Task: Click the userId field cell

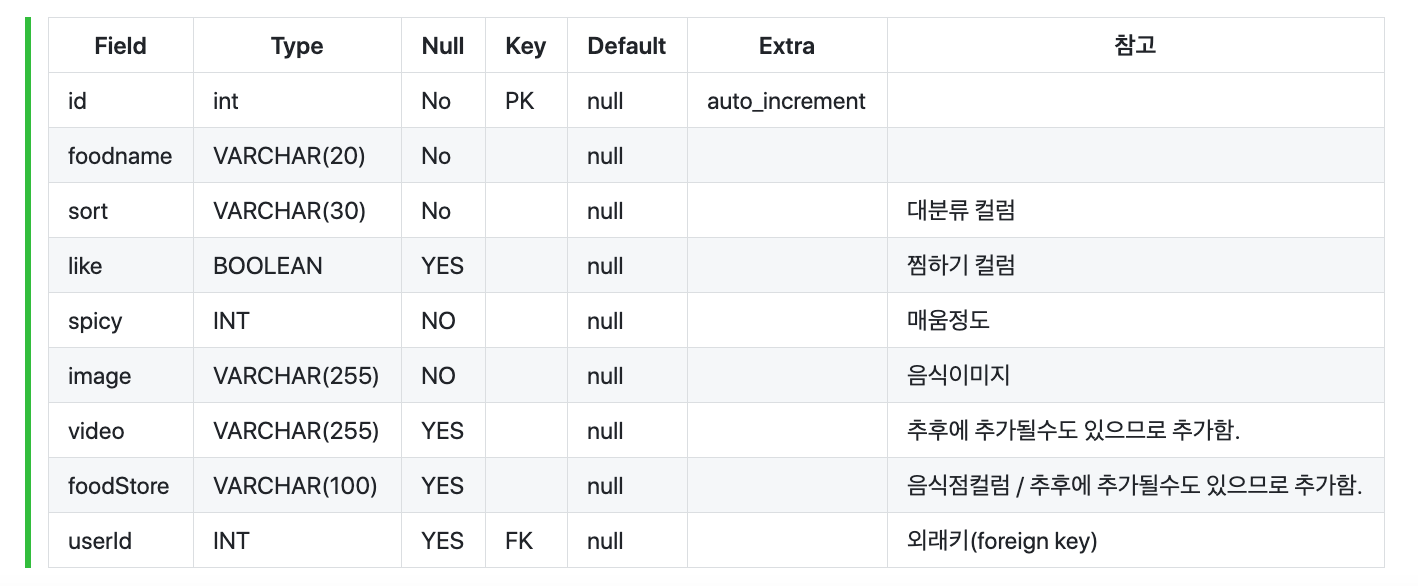Action: pyautogui.click(x=121, y=541)
